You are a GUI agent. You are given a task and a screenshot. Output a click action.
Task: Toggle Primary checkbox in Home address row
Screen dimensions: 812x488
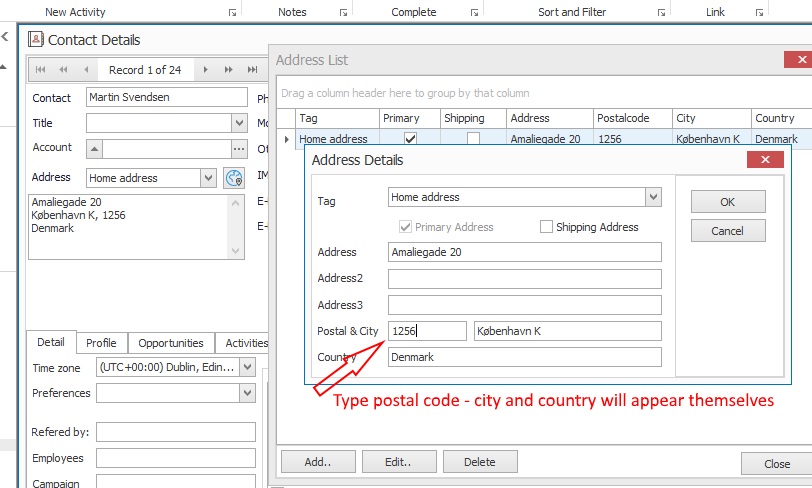(411, 139)
